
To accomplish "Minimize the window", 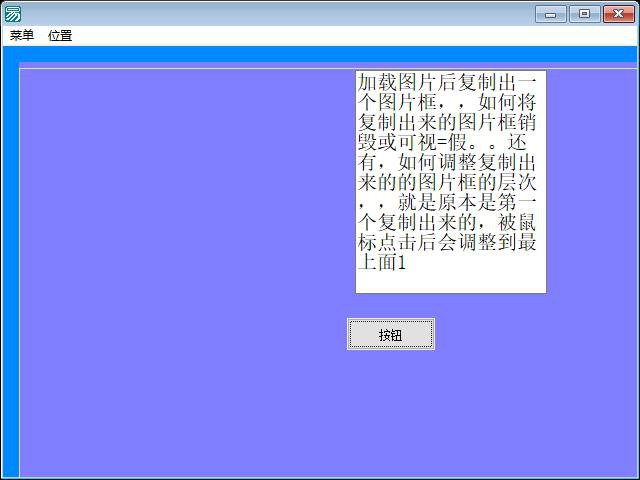I will [550, 14].
